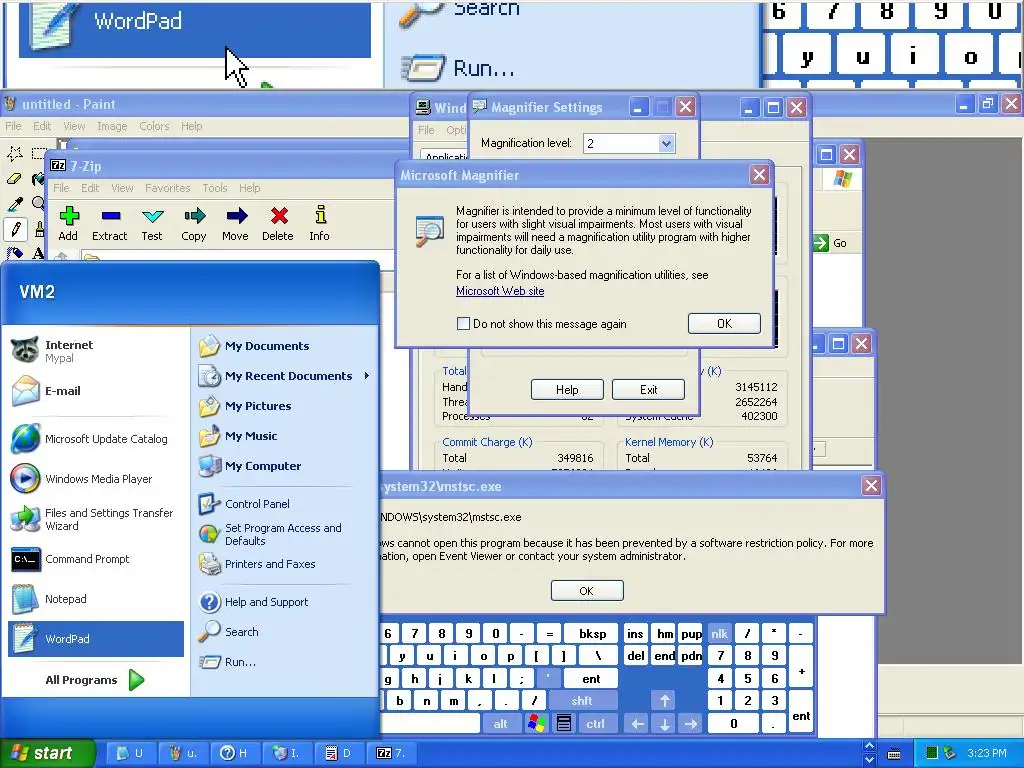Click the up arrow key on On-Screen Keyboard

664,701
